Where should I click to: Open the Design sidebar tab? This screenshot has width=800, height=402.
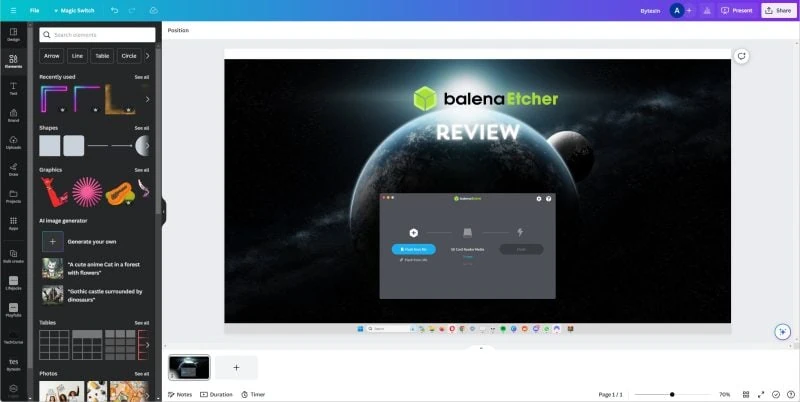click(13, 35)
